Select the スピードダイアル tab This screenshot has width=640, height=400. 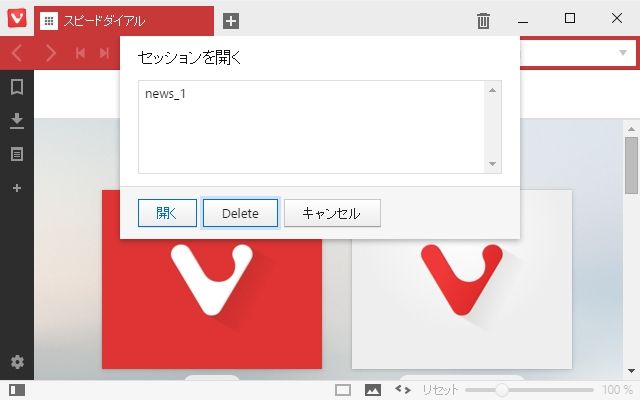point(124,21)
